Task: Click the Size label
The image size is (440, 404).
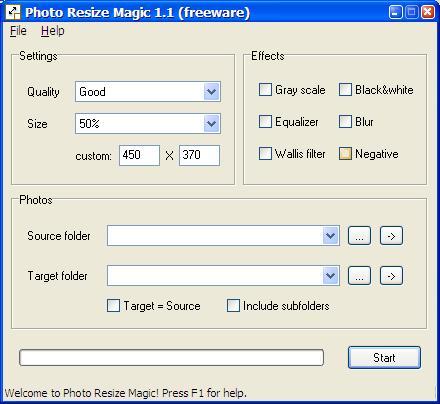Action: 37,124
